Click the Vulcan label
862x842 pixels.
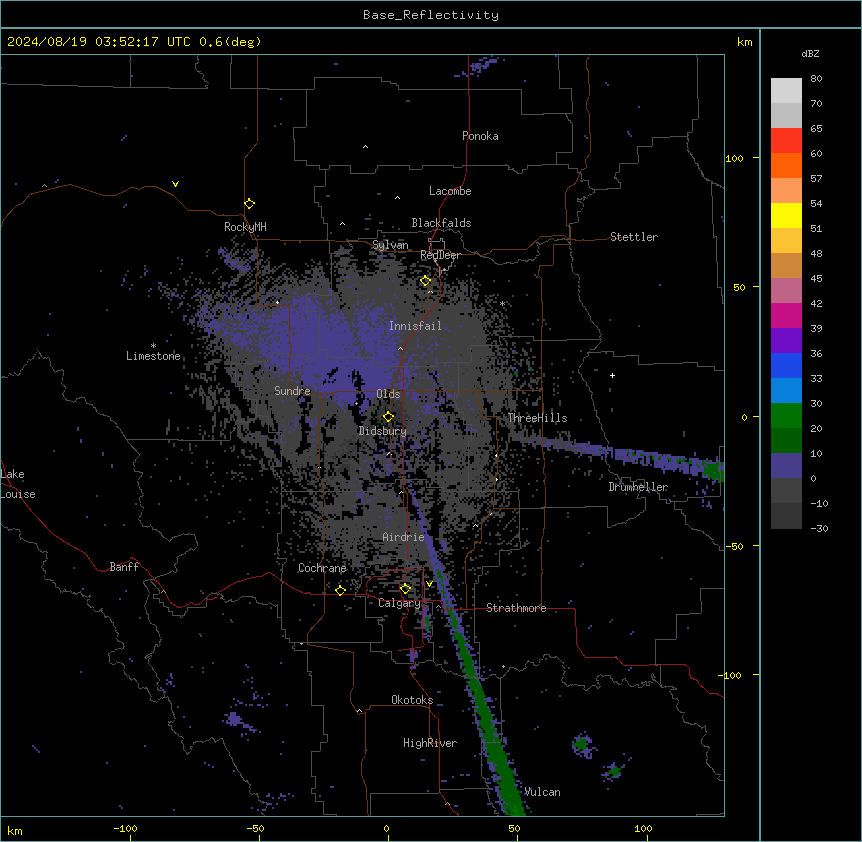542,792
